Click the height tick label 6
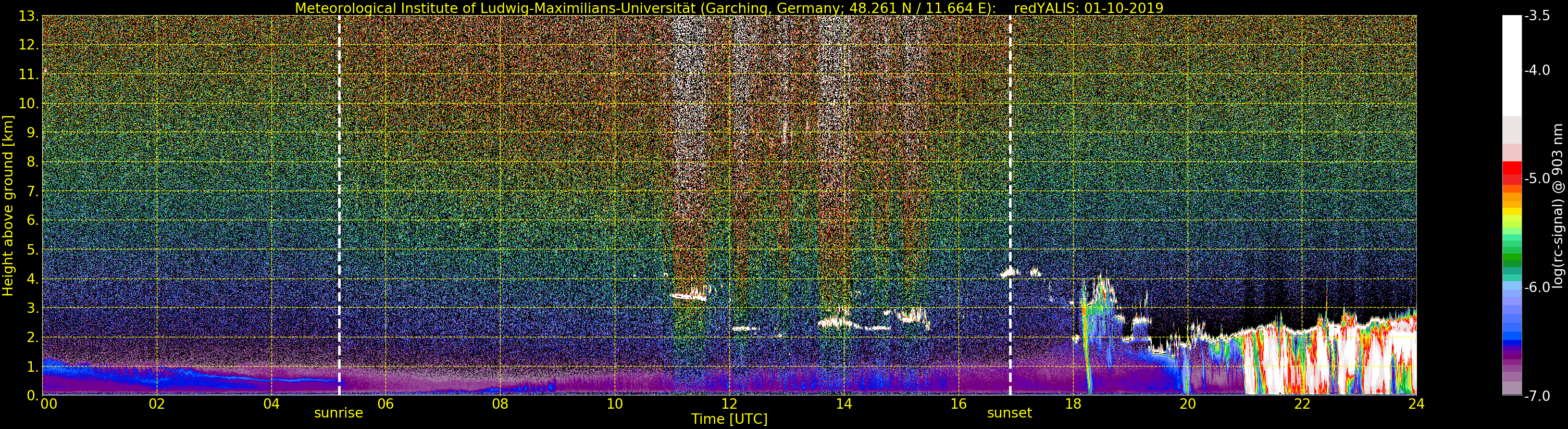Screen dimensions: 1568x429 pyautogui.click(x=33, y=220)
